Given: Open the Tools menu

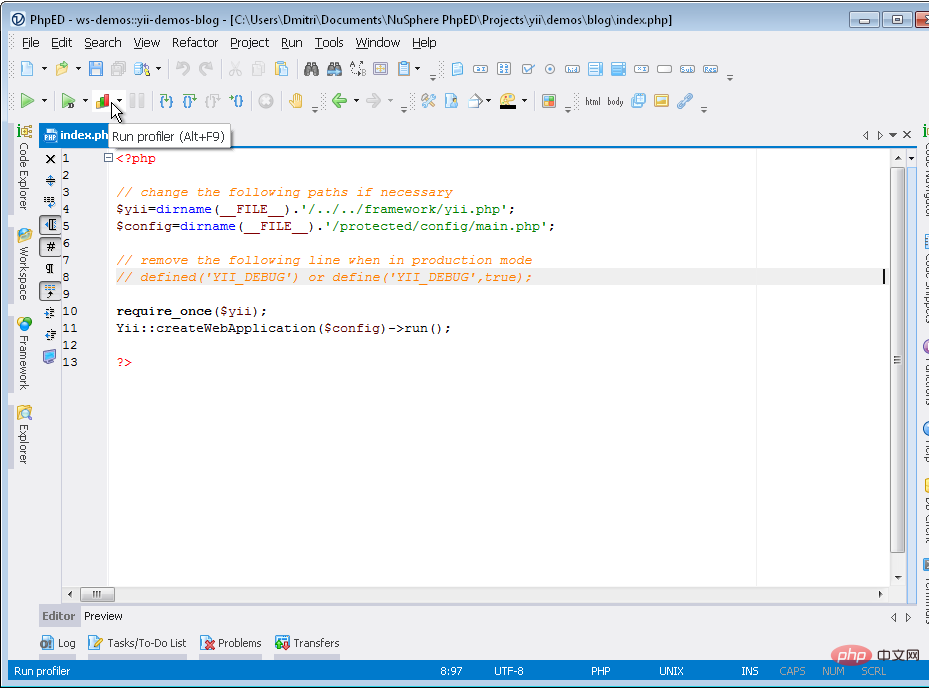Looking at the screenshot, I should coord(329,43).
